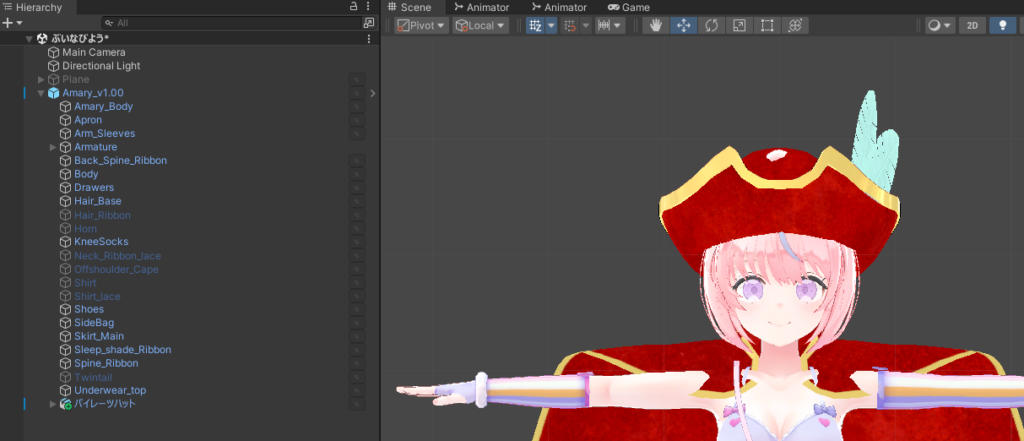Screen dimensions: 1024x441
Task: Open the scene row's three-dot menu
Action: (369, 38)
